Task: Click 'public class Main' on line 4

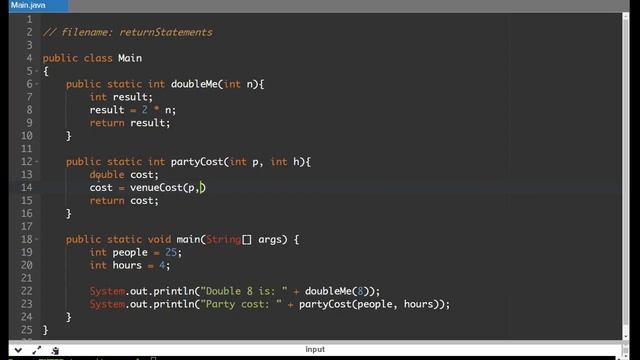Action: point(92,58)
